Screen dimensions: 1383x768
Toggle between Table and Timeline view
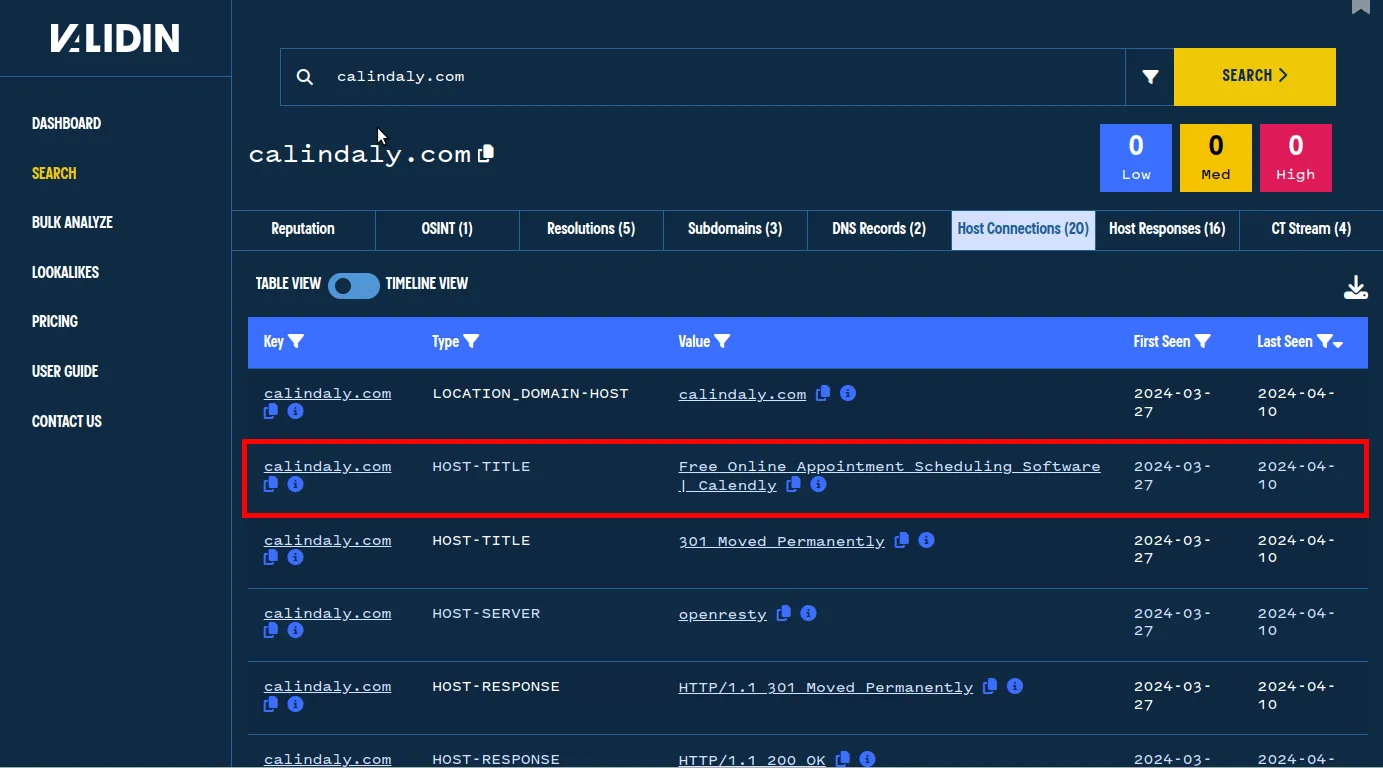click(x=354, y=285)
